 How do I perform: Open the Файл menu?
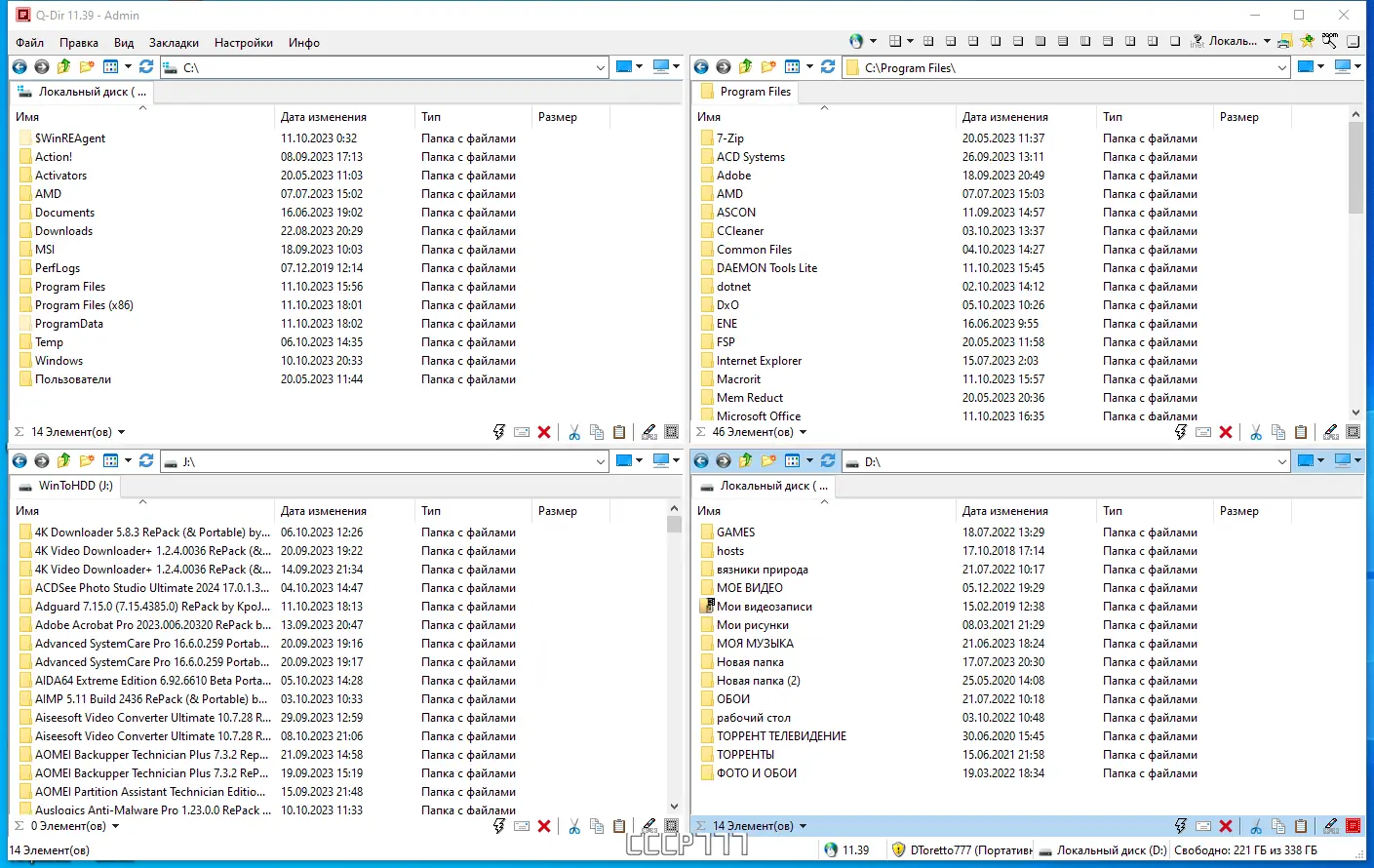point(30,43)
